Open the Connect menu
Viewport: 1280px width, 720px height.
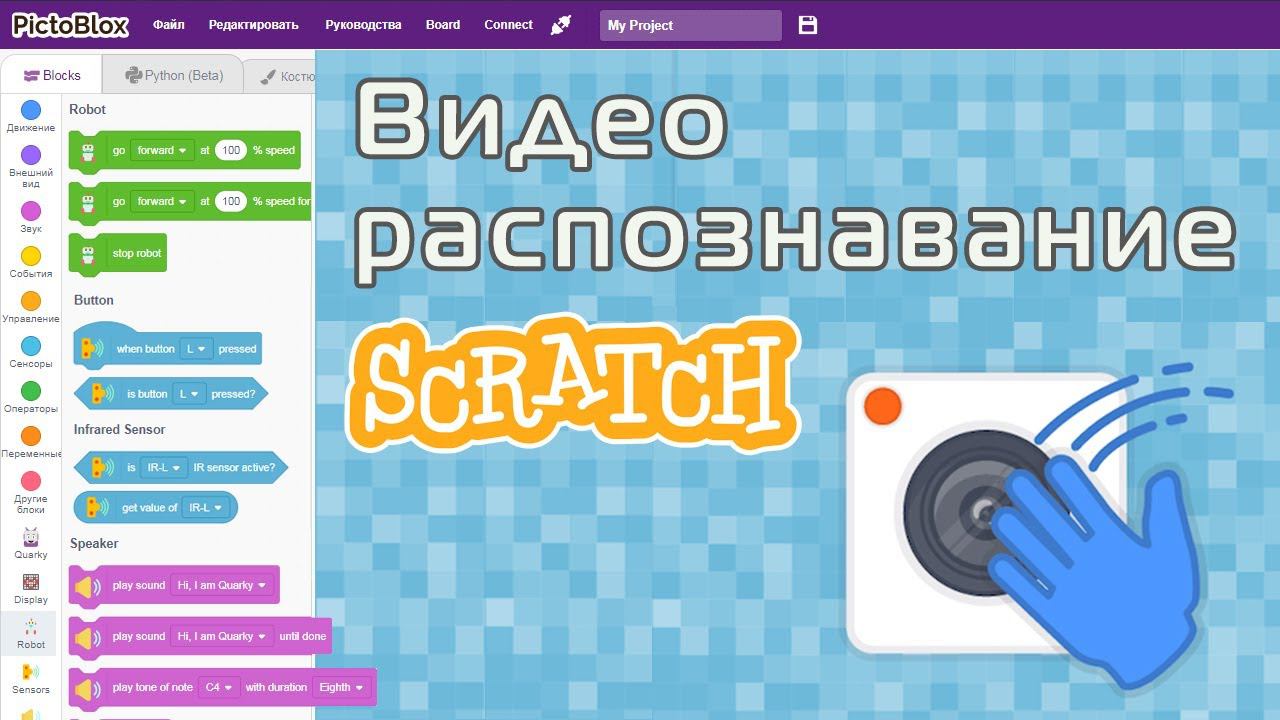[508, 25]
